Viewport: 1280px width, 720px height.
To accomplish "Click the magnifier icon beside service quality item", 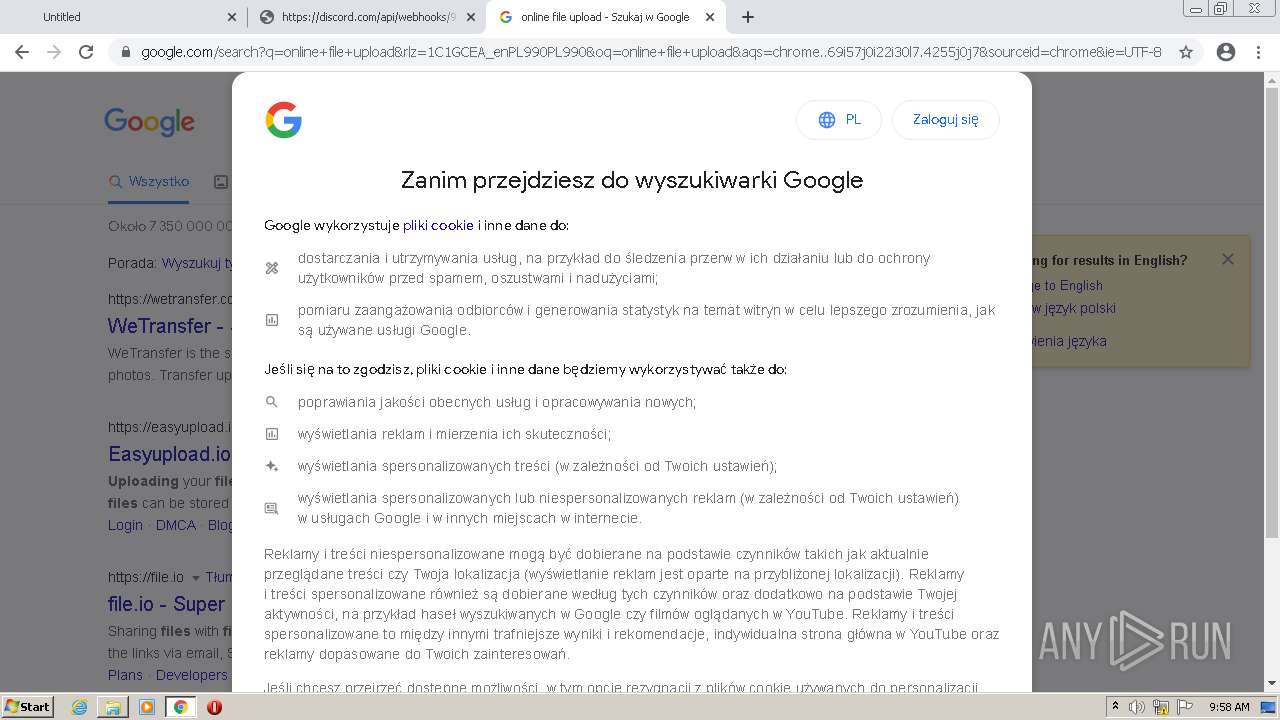I will click(x=271, y=402).
